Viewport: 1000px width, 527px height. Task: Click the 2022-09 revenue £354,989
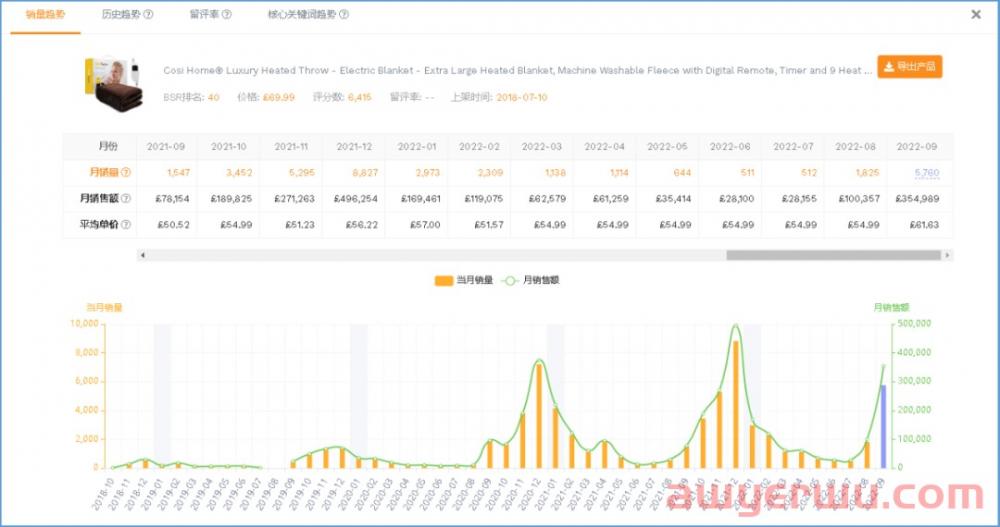click(917, 198)
